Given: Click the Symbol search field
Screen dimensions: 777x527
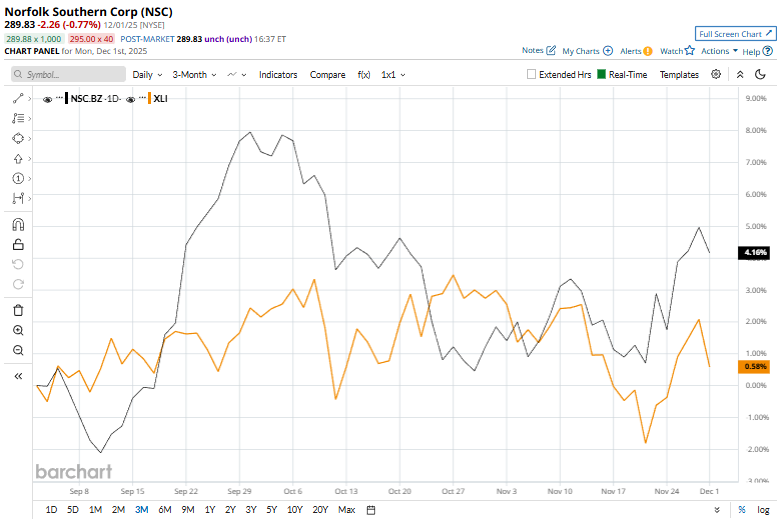Looking at the screenshot, I should tap(68, 74).
